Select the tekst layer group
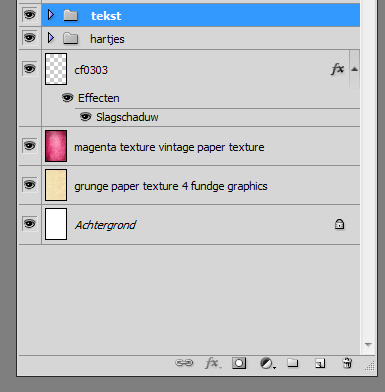Screen dimensions: 385x392 (x=201, y=15)
